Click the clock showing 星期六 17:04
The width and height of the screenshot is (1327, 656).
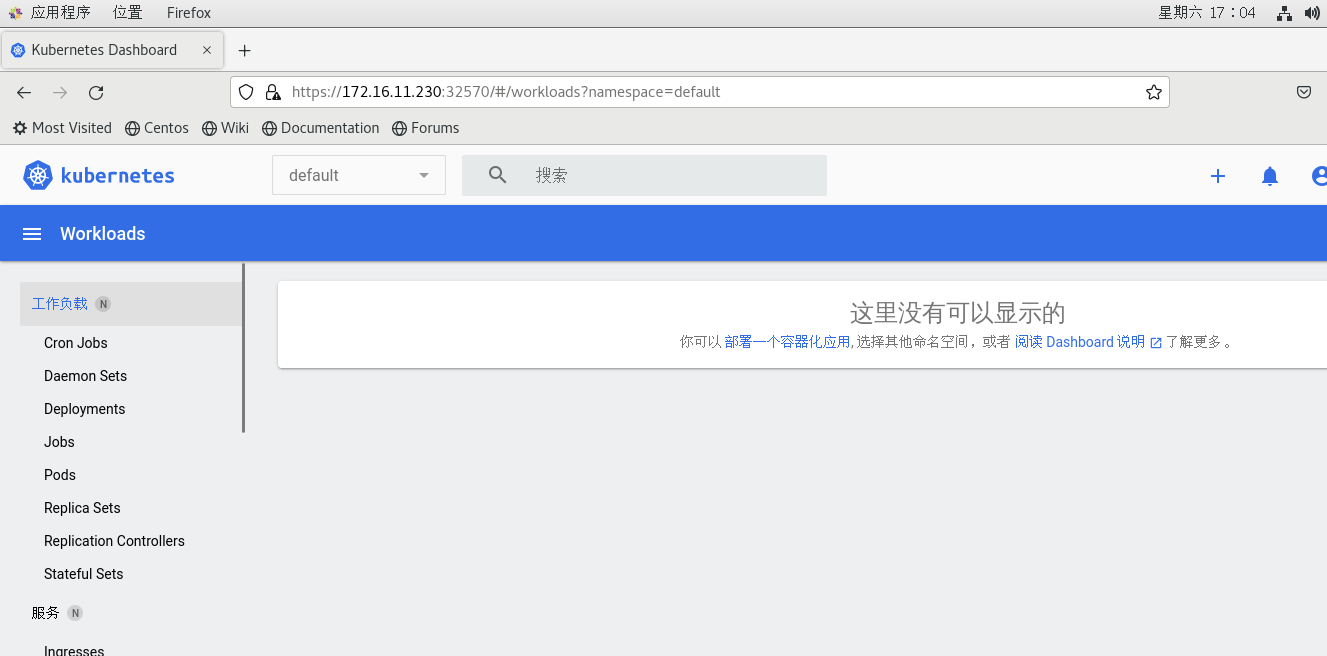tap(1206, 13)
